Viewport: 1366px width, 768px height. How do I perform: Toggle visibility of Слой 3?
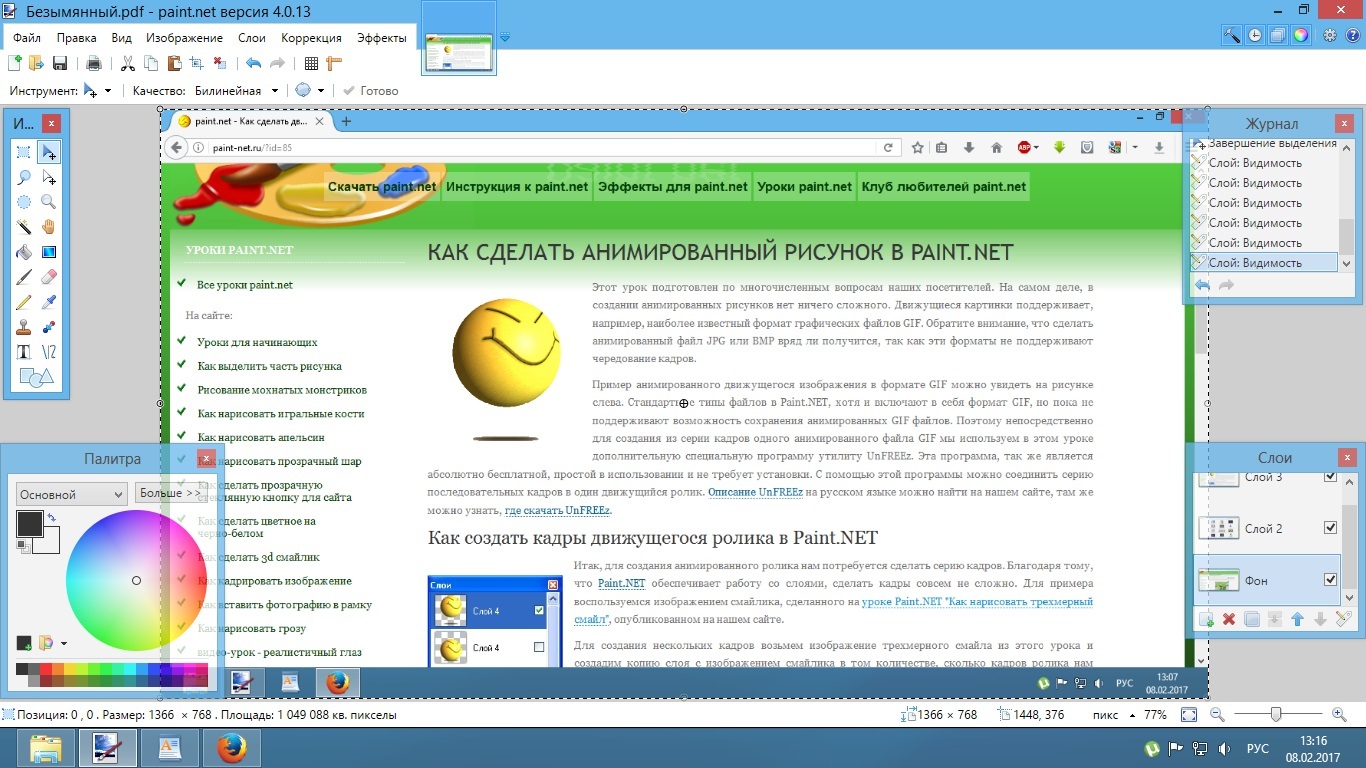(1330, 477)
